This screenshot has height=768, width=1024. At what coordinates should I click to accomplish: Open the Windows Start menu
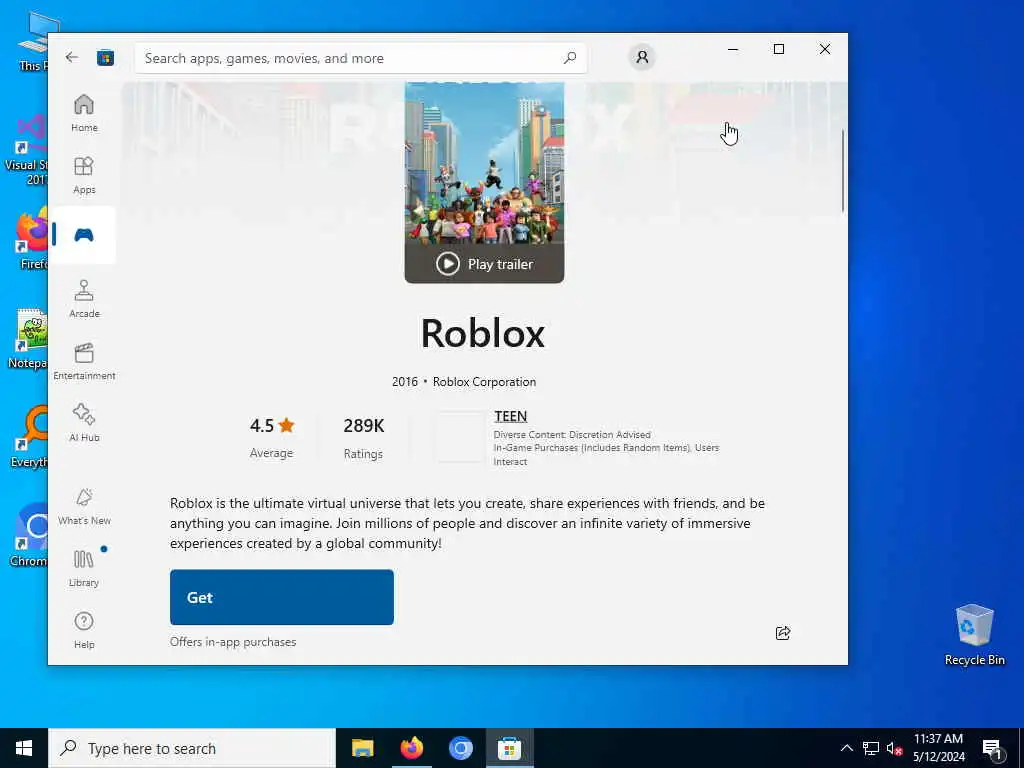(24, 748)
